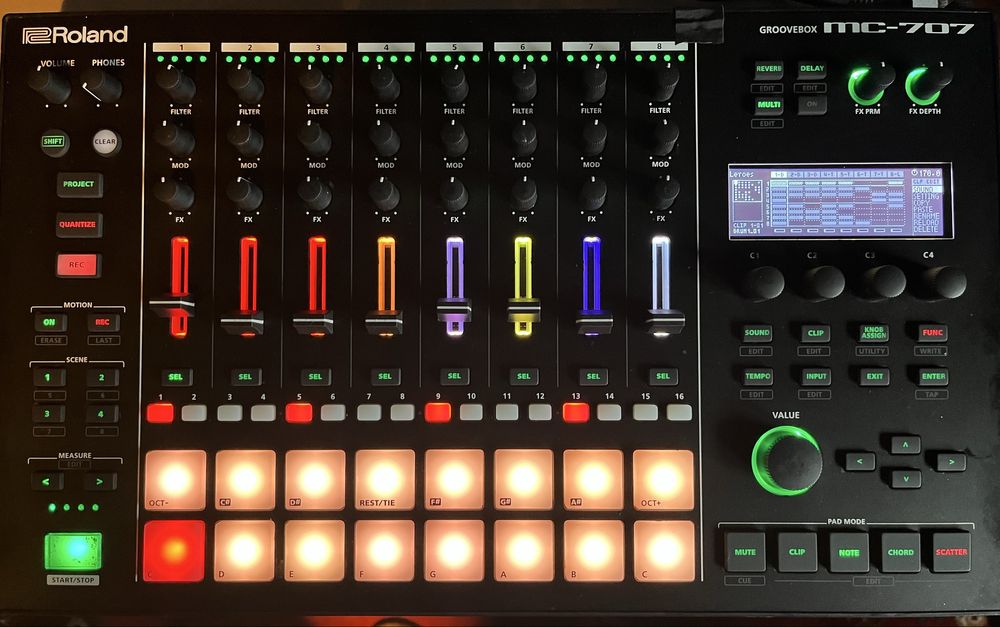
Task: Select Scene 3 button
Action: (48, 414)
